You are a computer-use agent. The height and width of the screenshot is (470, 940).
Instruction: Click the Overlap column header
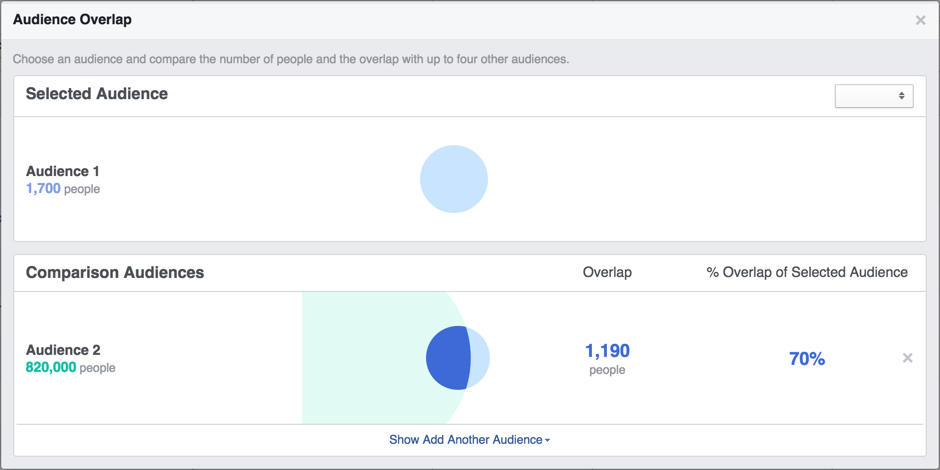tap(607, 272)
